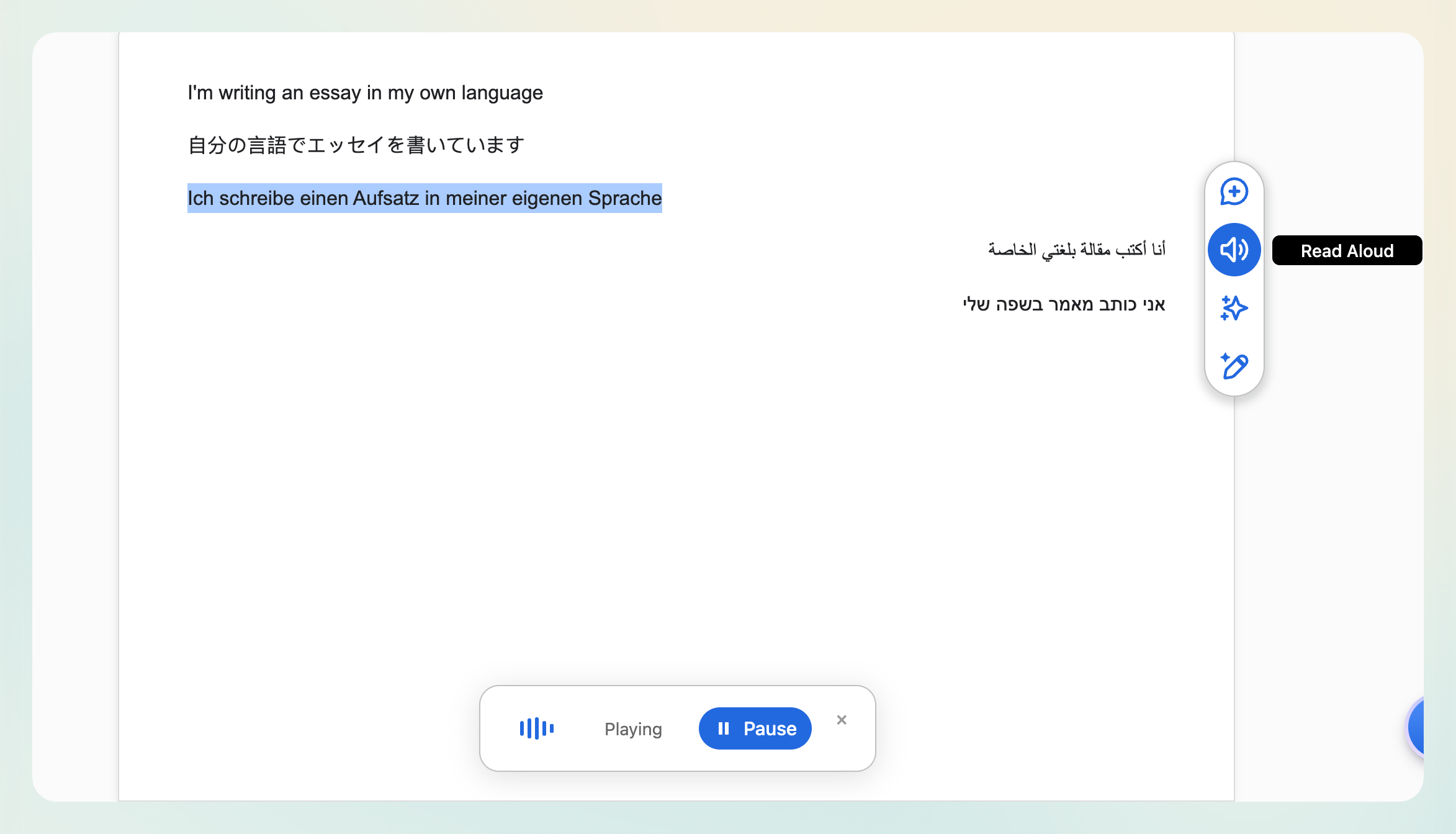
Task: Click the word Aufsatz in German line
Action: click(x=385, y=198)
